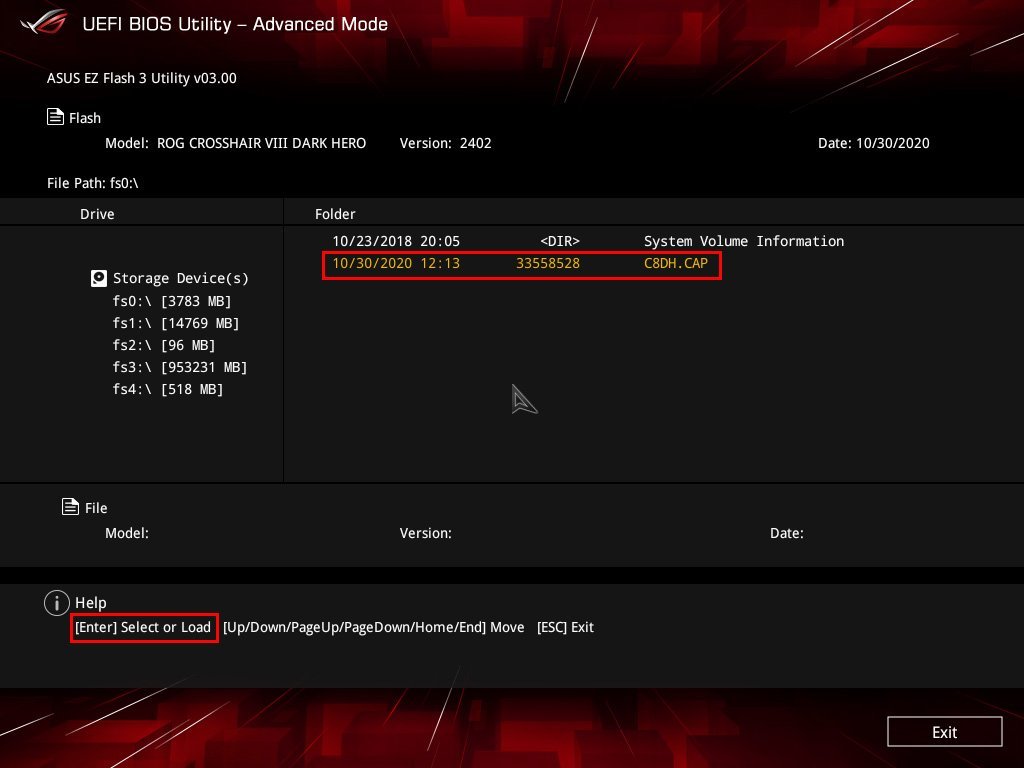Click the ROG logo icon

click(44, 22)
